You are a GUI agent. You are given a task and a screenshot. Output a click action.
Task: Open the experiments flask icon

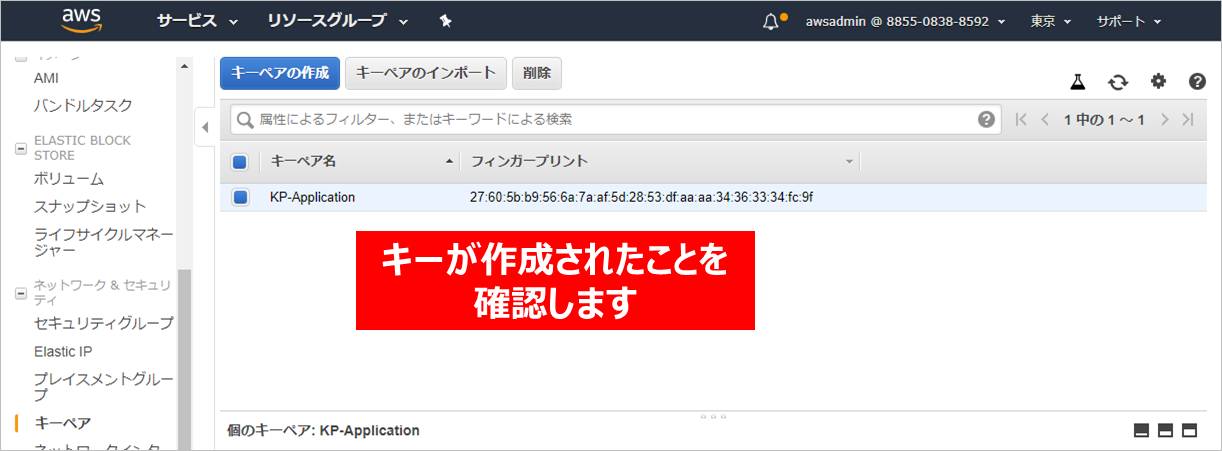[x=1078, y=82]
